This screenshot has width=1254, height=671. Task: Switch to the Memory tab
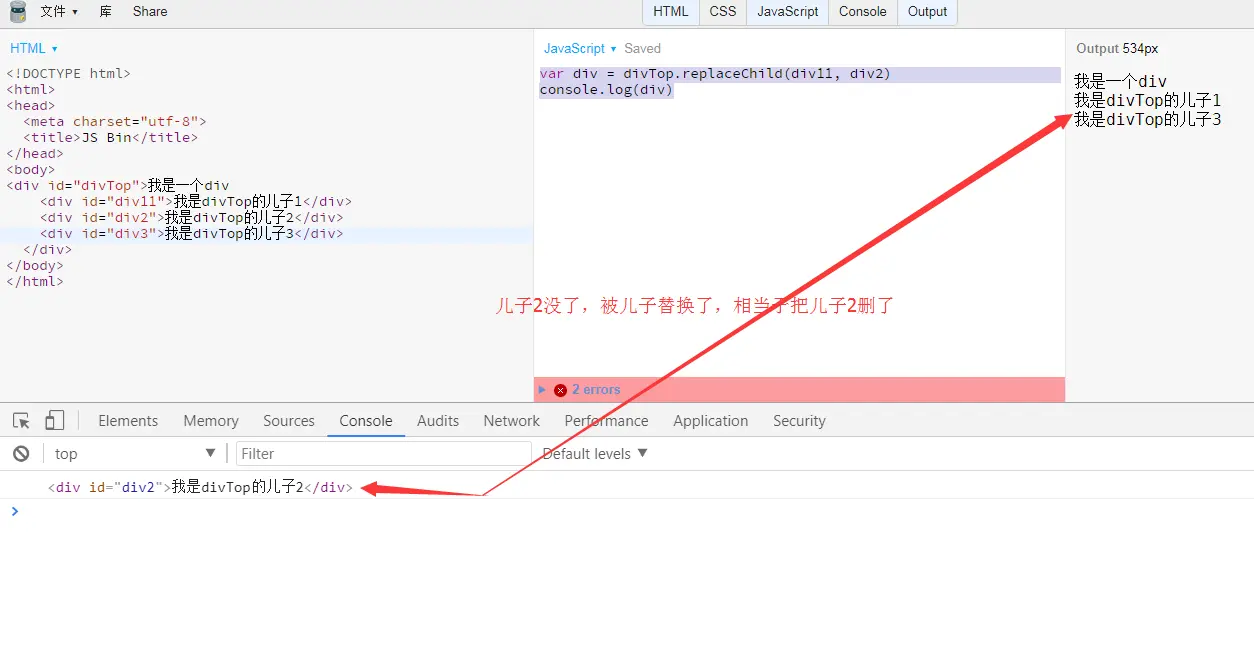pos(211,421)
